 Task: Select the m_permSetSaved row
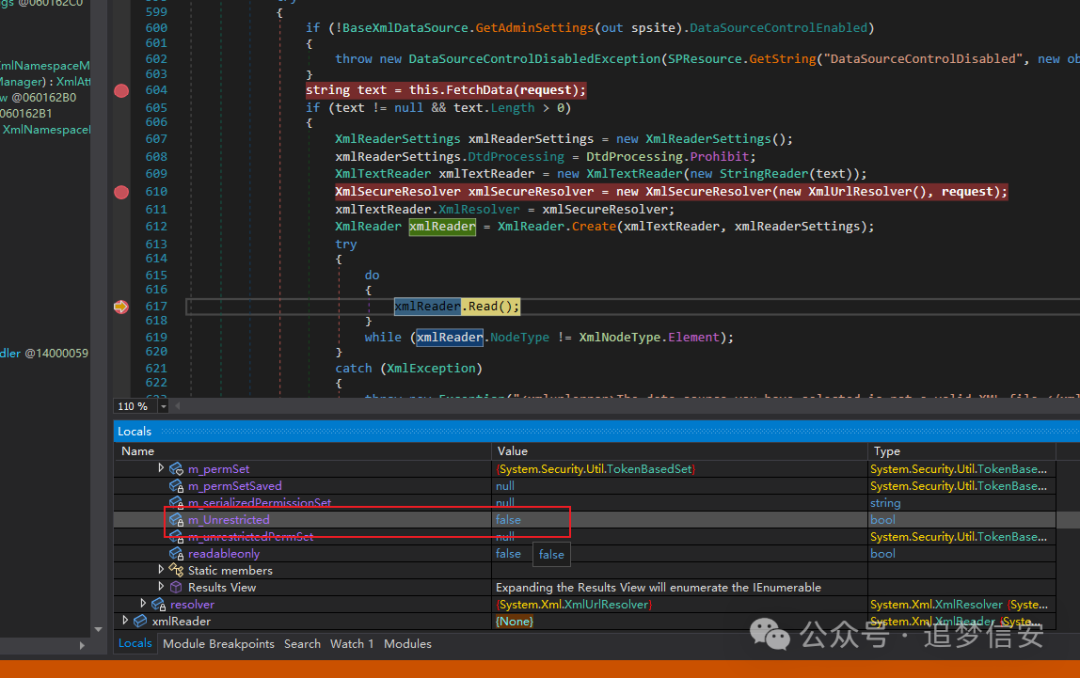(585, 486)
